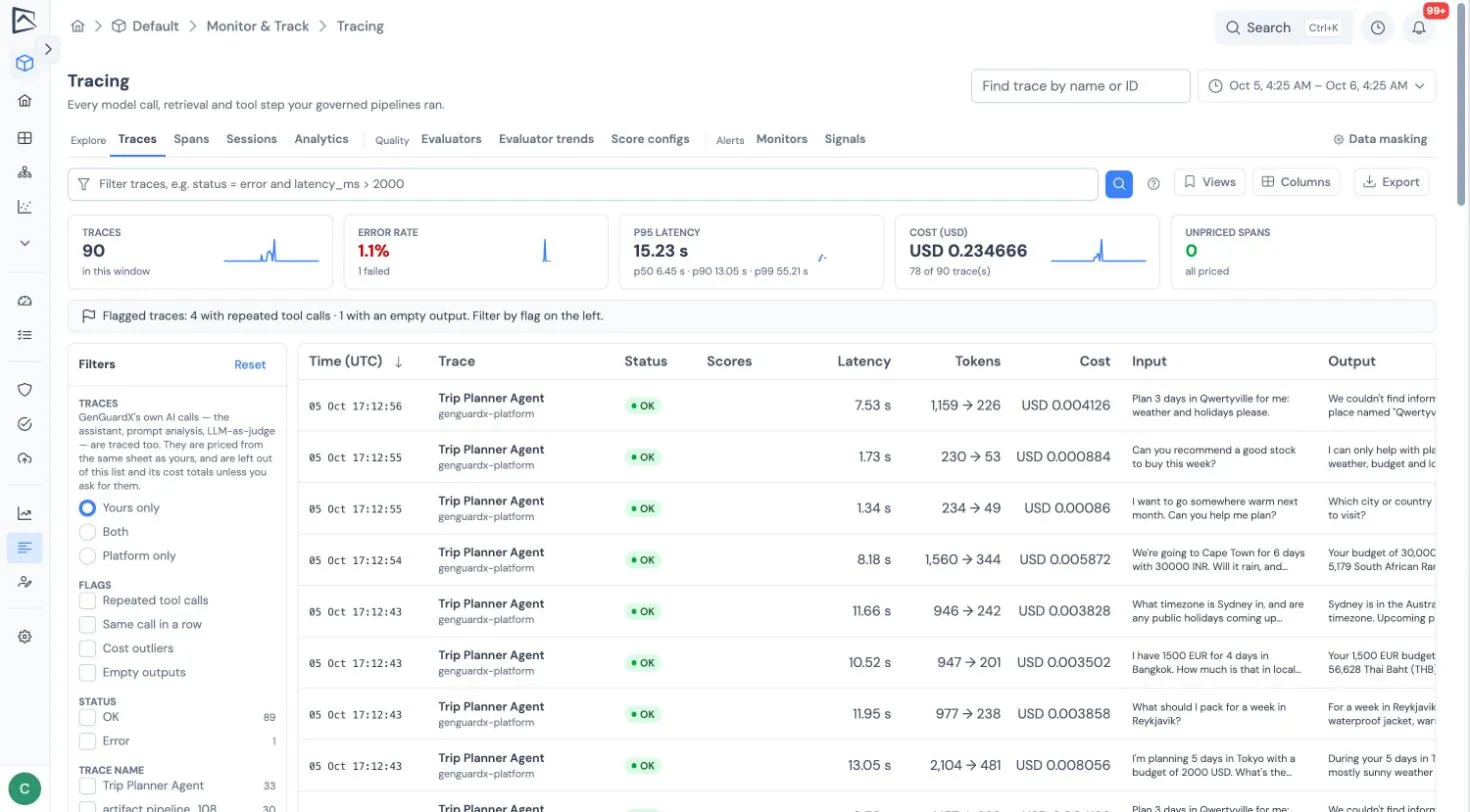Open the cube icon in left sidebar
1470x812 pixels.
(x=25, y=64)
